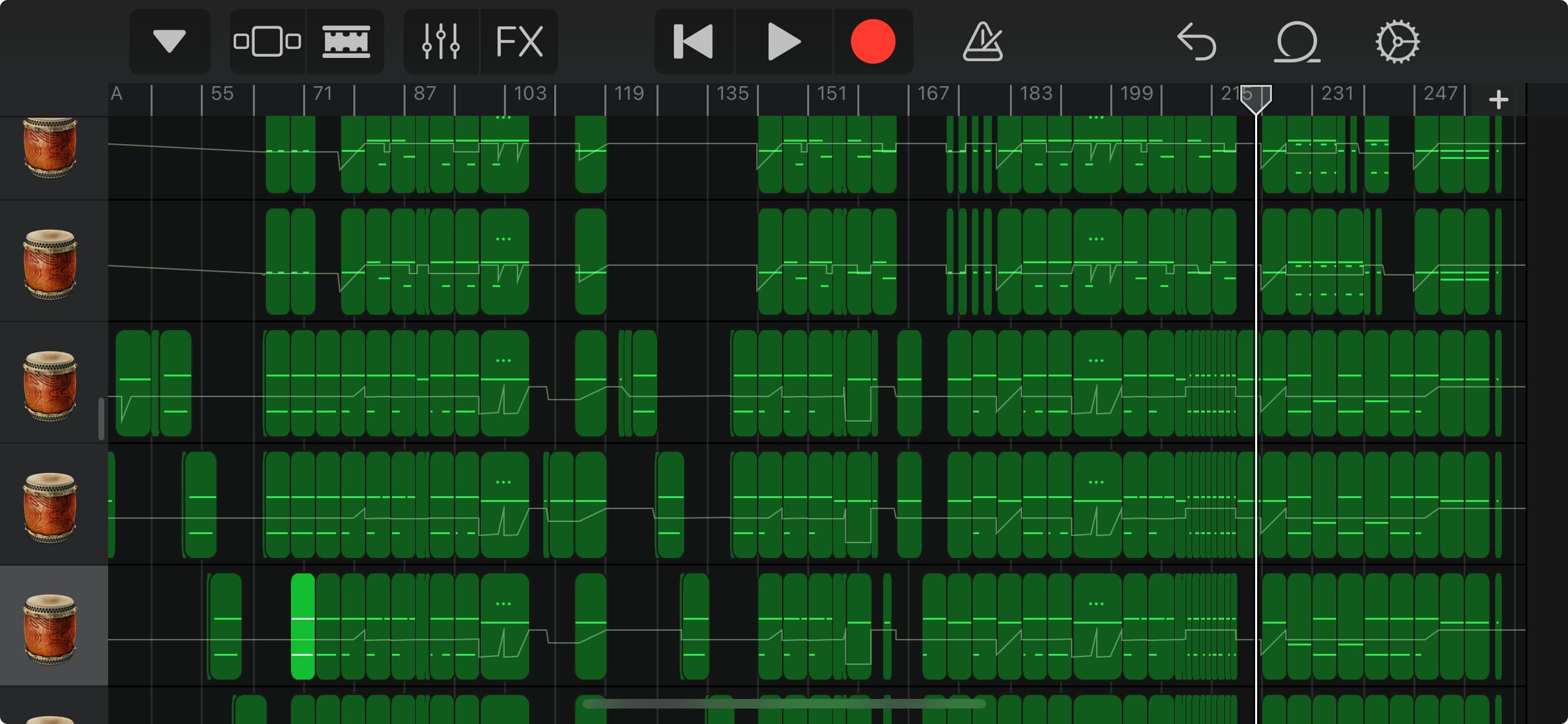The image size is (1568, 724).
Task: Switch to Tracks view button
Action: pos(346,42)
